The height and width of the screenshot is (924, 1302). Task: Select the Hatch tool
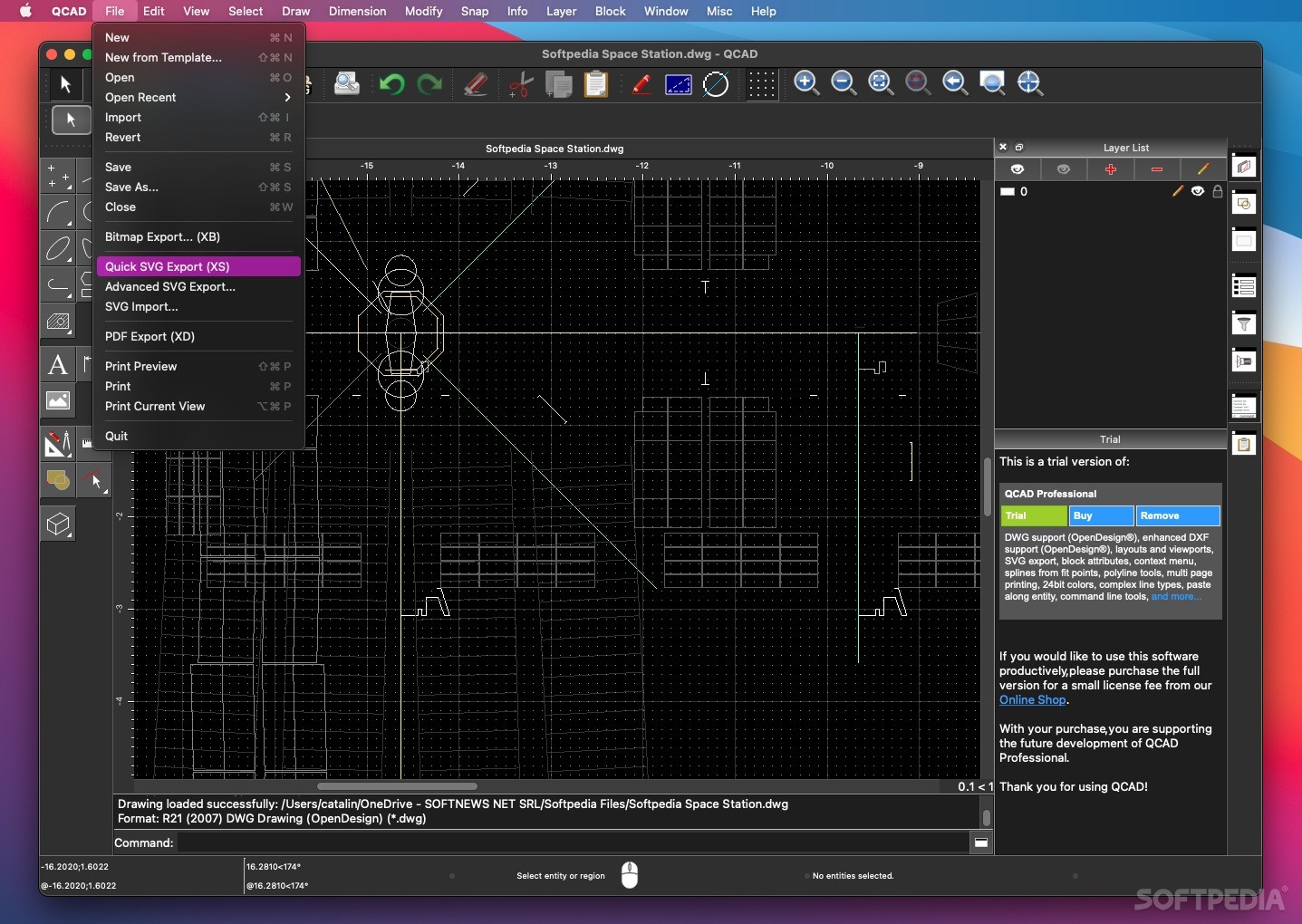[58, 322]
